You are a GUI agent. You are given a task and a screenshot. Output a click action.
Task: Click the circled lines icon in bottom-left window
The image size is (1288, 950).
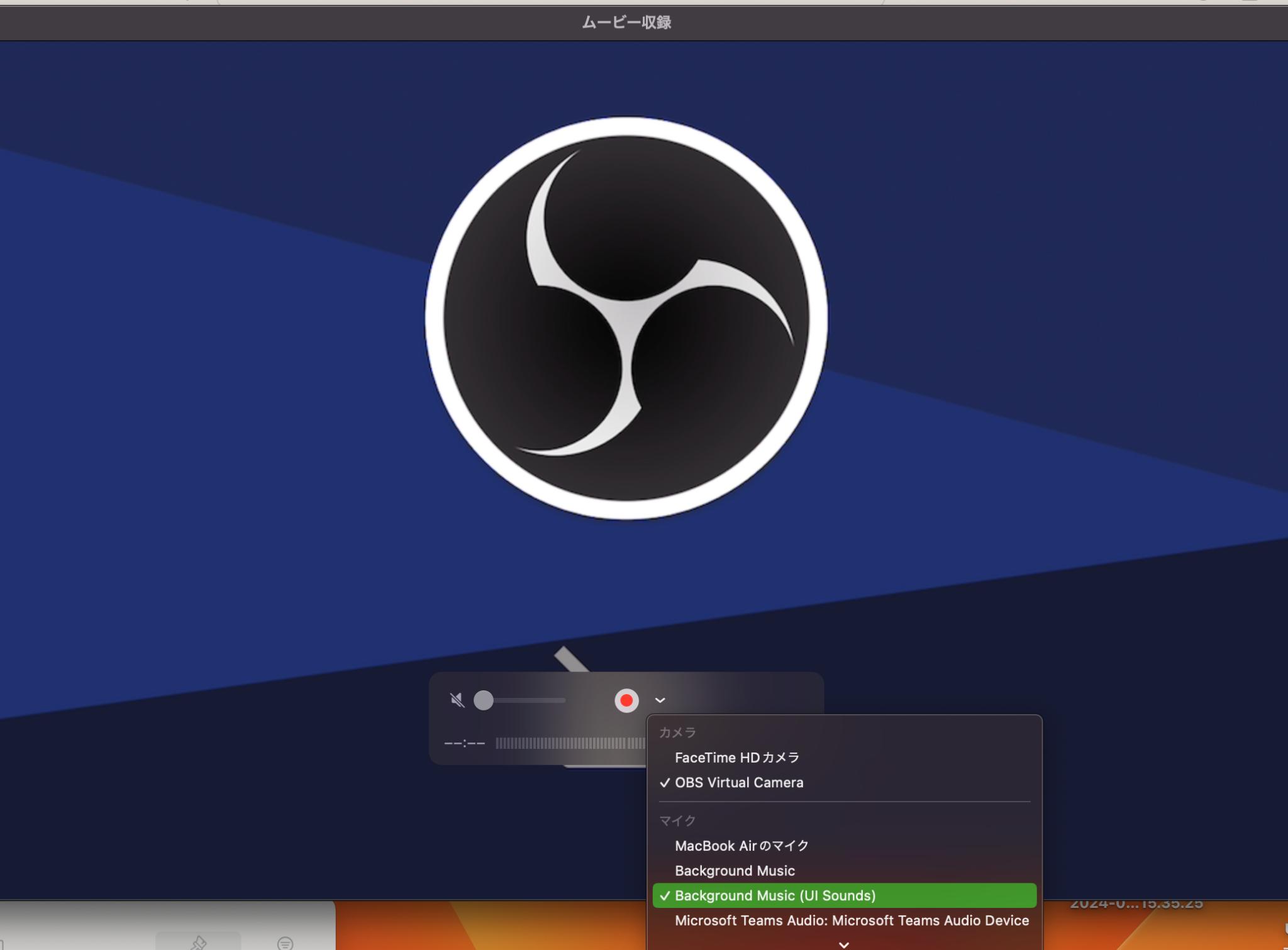coord(285,943)
